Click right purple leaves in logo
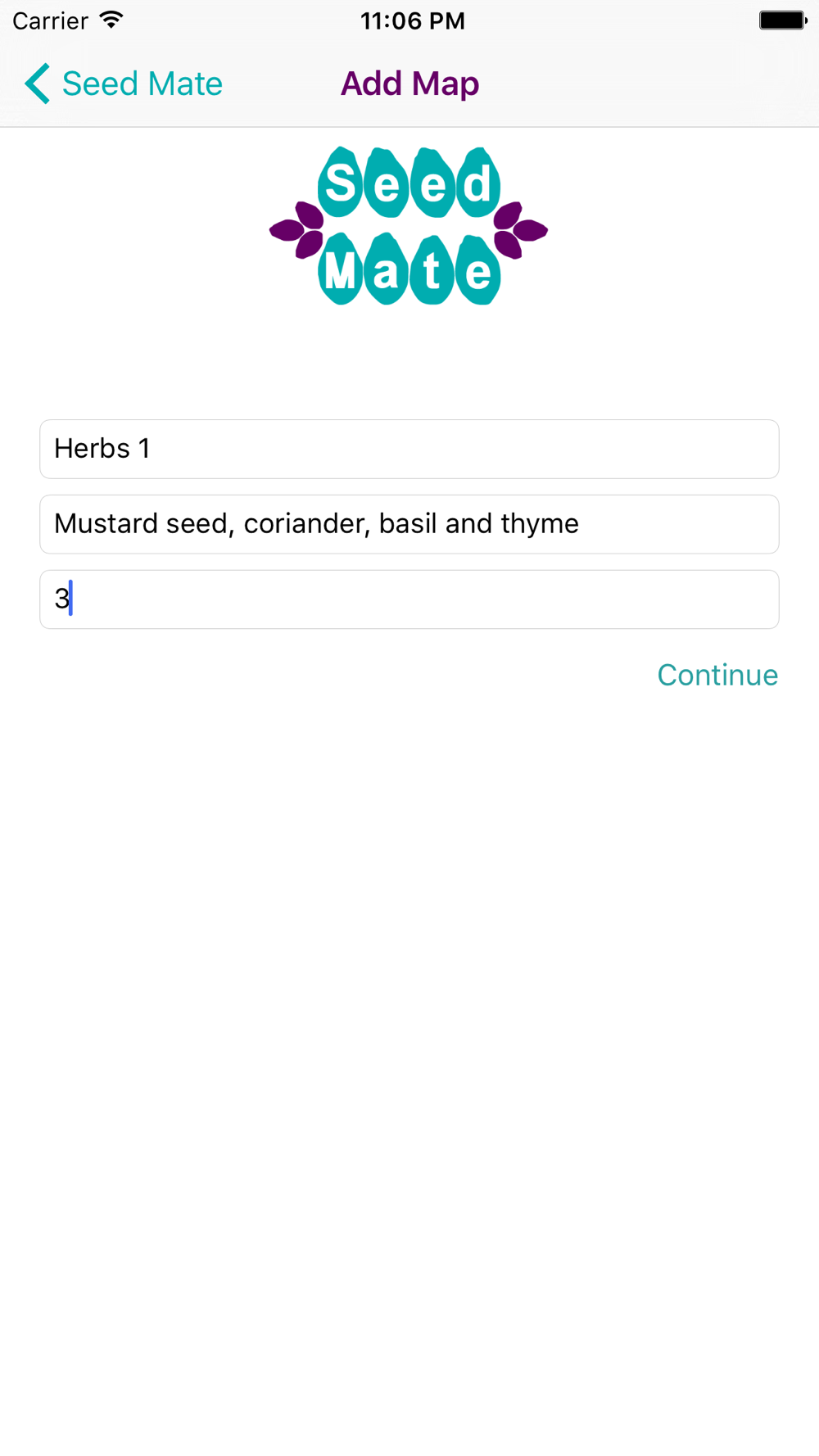This screenshot has width=819, height=1456. tap(520, 229)
